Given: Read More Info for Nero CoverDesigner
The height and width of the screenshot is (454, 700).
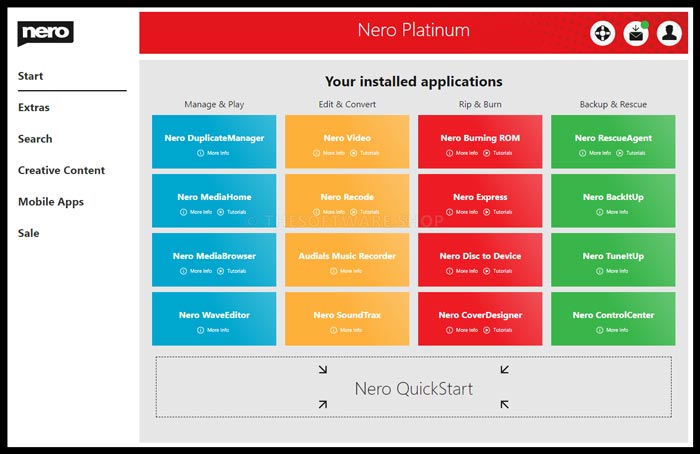Looking at the screenshot, I should click(x=462, y=330).
